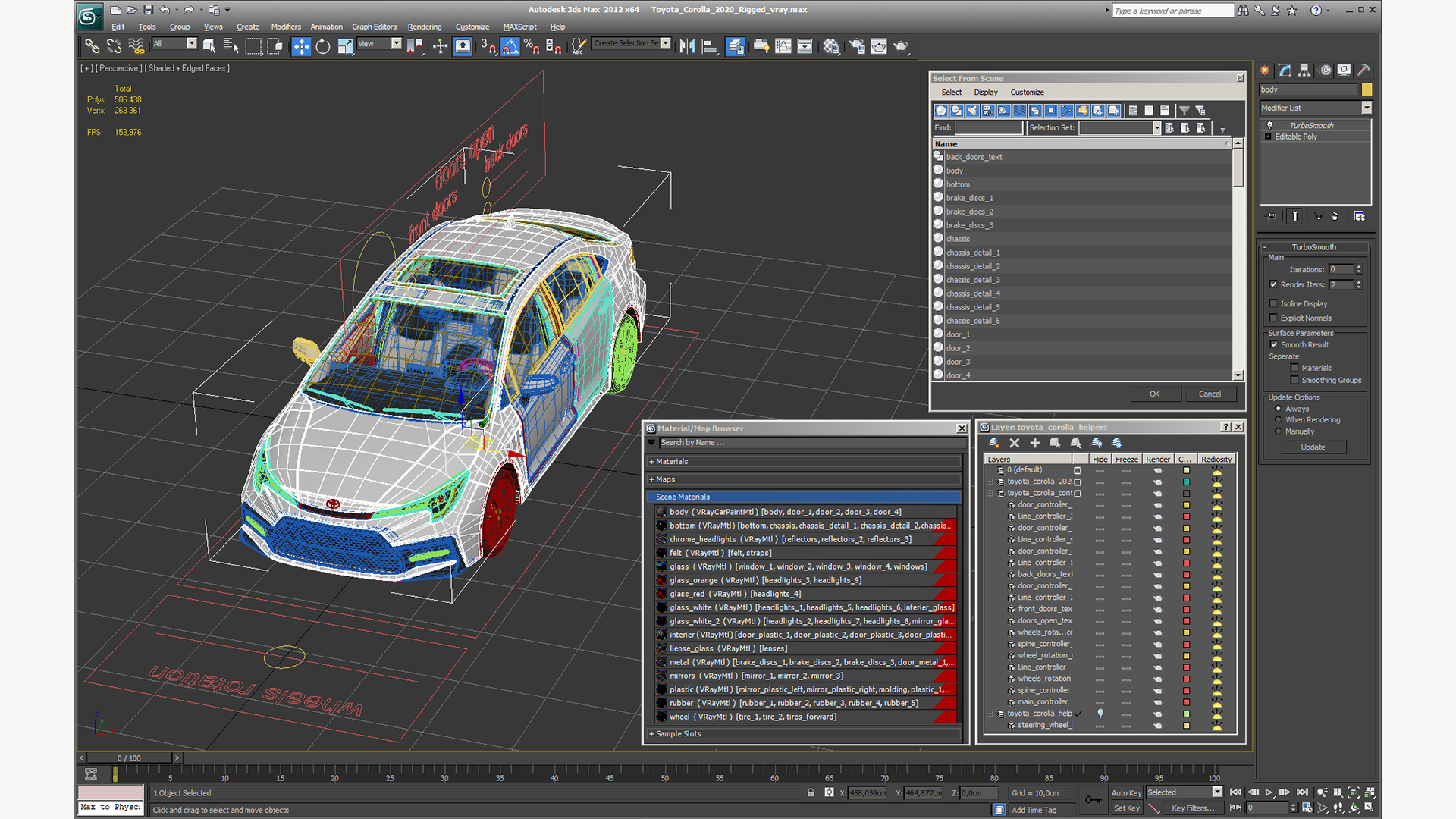
Task: Enable Separate by Smoothing Groups checkbox
Action: [1294, 380]
